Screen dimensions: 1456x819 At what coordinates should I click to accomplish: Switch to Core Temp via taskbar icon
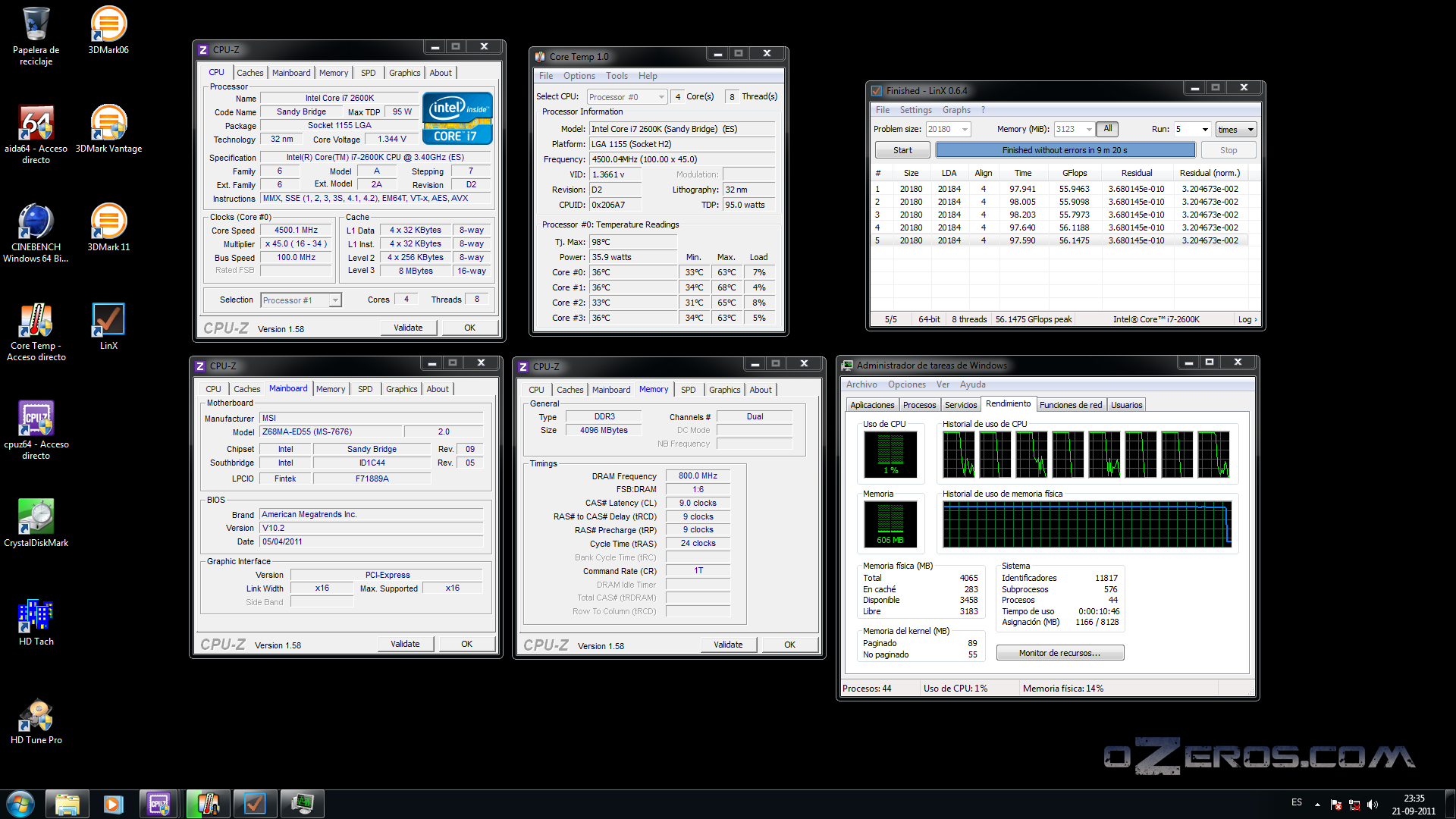tap(208, 804)
